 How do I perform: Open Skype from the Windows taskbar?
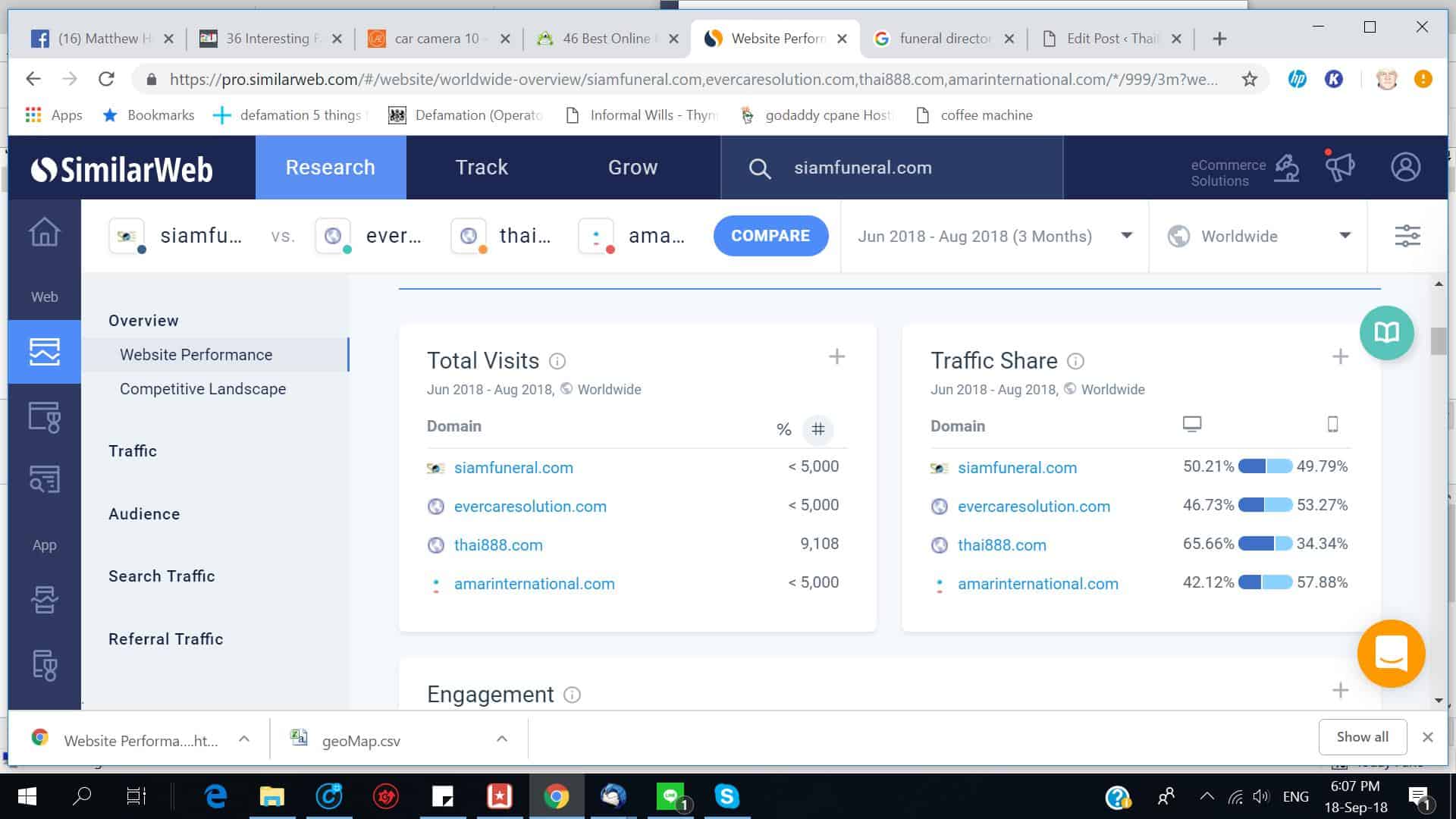coord(726,796)
